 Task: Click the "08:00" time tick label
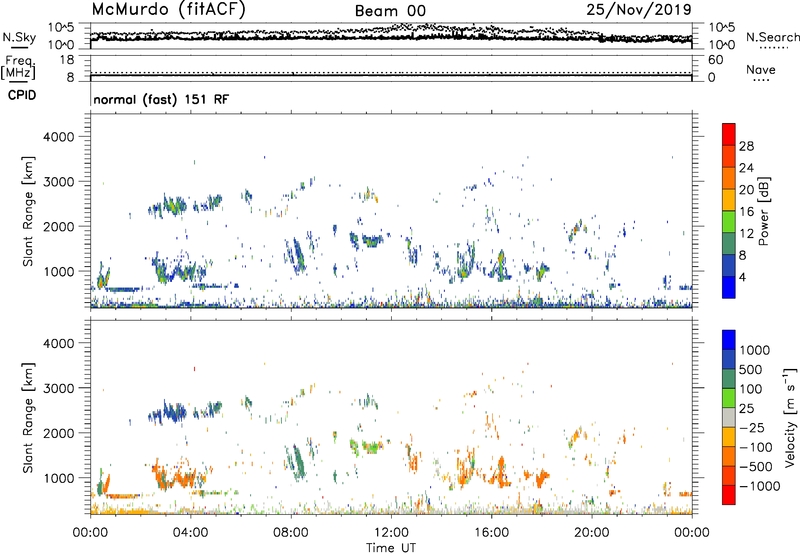pyautogui.click(x=291, y=533)
